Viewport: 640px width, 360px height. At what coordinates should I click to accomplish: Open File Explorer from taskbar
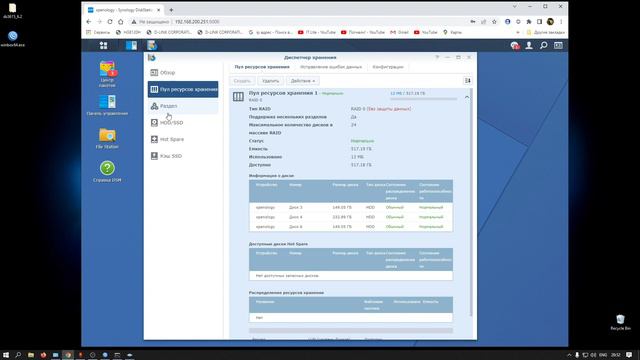(x=31, y=355)
